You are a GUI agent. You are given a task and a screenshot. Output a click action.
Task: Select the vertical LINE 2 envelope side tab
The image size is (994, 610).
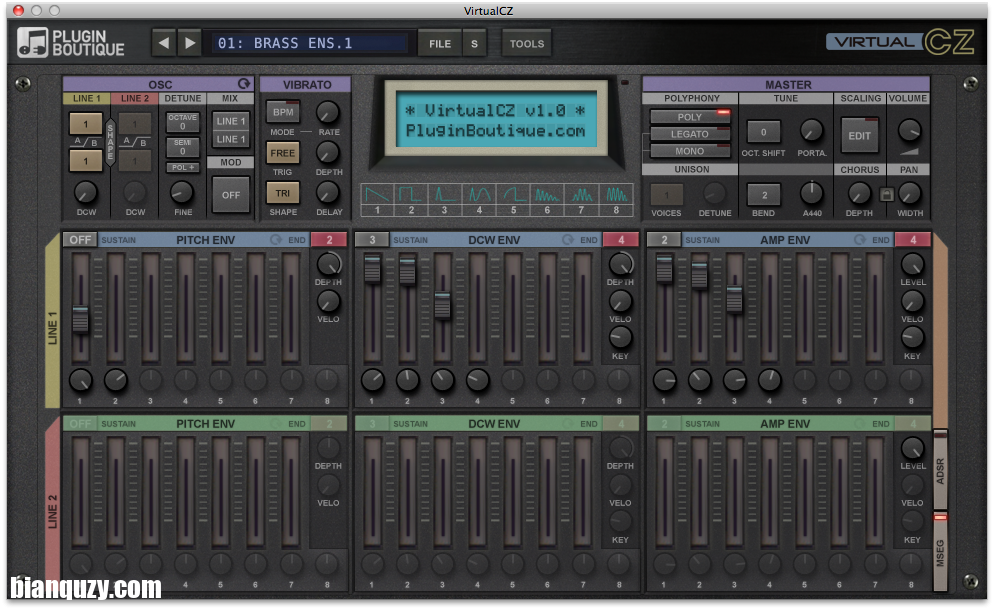coord(53,505)
